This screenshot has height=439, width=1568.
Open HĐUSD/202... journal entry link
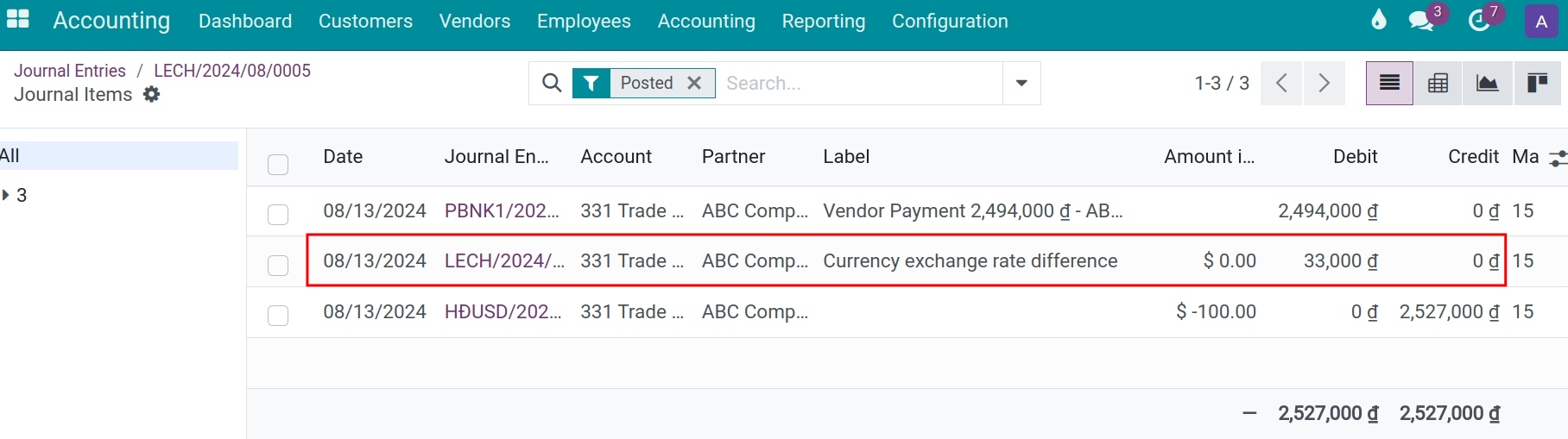point(503,311)
